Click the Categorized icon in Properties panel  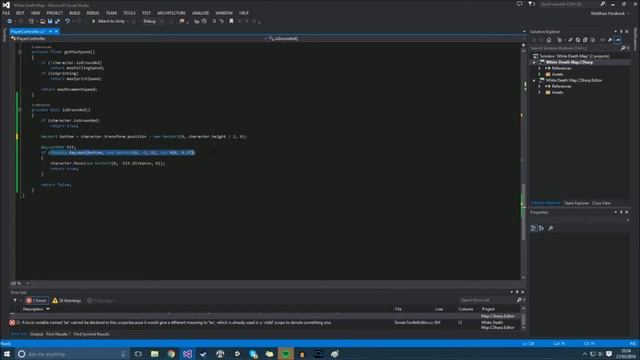(x=533, y=228)
